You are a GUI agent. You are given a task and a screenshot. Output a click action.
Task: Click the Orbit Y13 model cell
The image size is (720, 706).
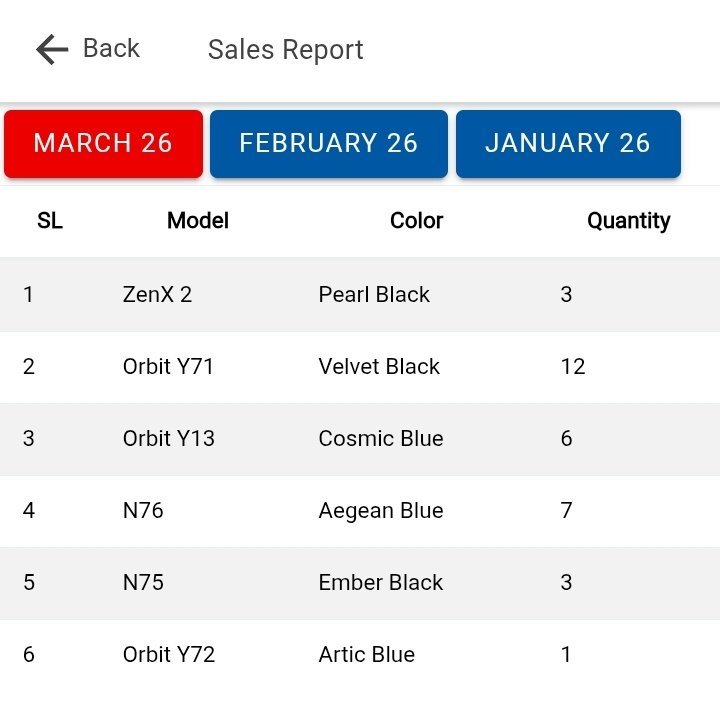pos(168,439)
